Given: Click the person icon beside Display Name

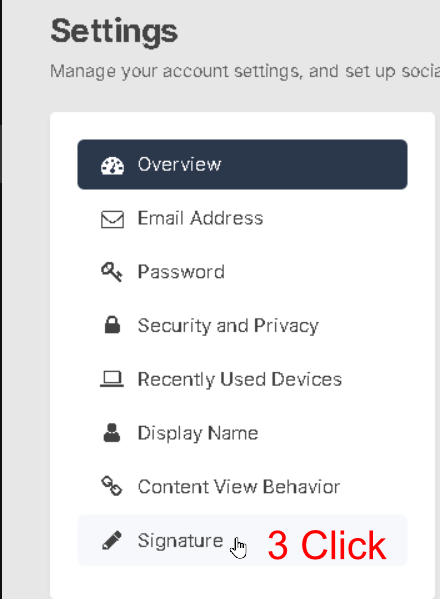Looking at the screenshot, I should click(x=112, y=433).
